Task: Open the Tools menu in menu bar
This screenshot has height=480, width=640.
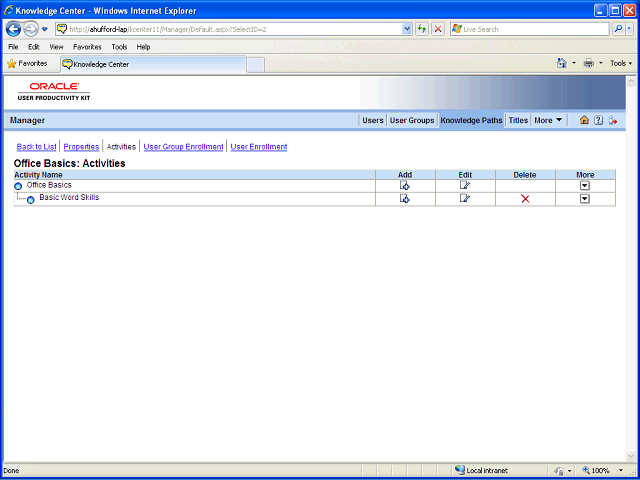Action: [x=119, y=47]
